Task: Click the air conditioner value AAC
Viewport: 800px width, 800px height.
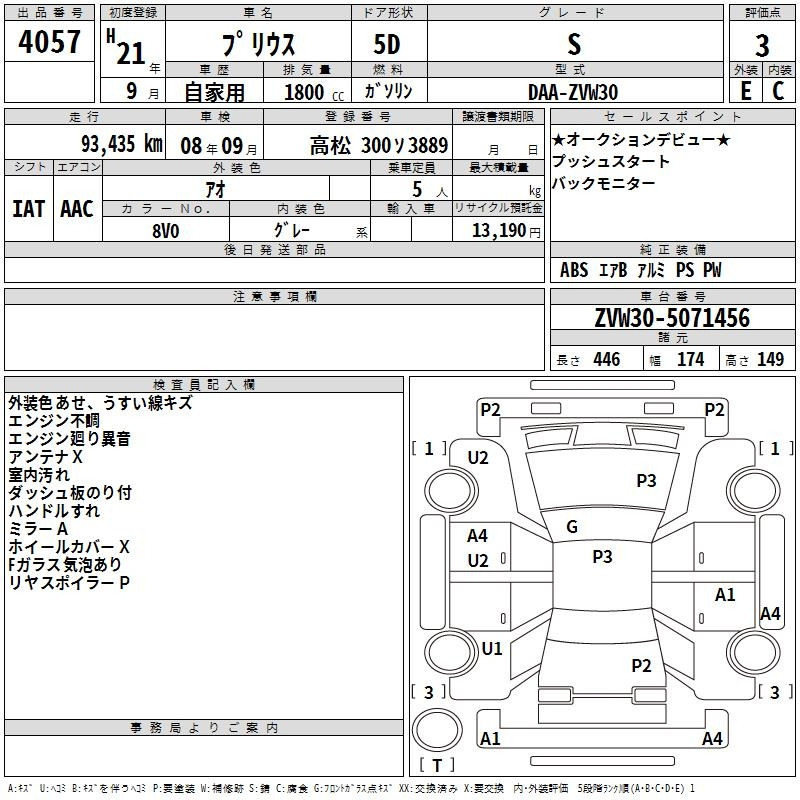Action: pos(77,209)
